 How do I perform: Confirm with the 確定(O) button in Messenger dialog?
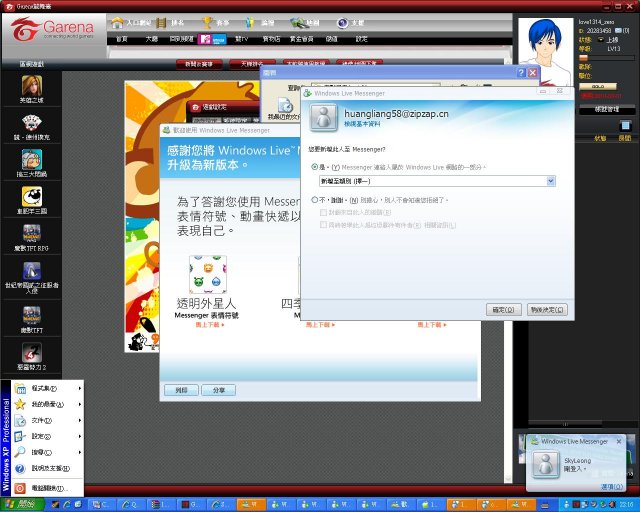(504, 309)
